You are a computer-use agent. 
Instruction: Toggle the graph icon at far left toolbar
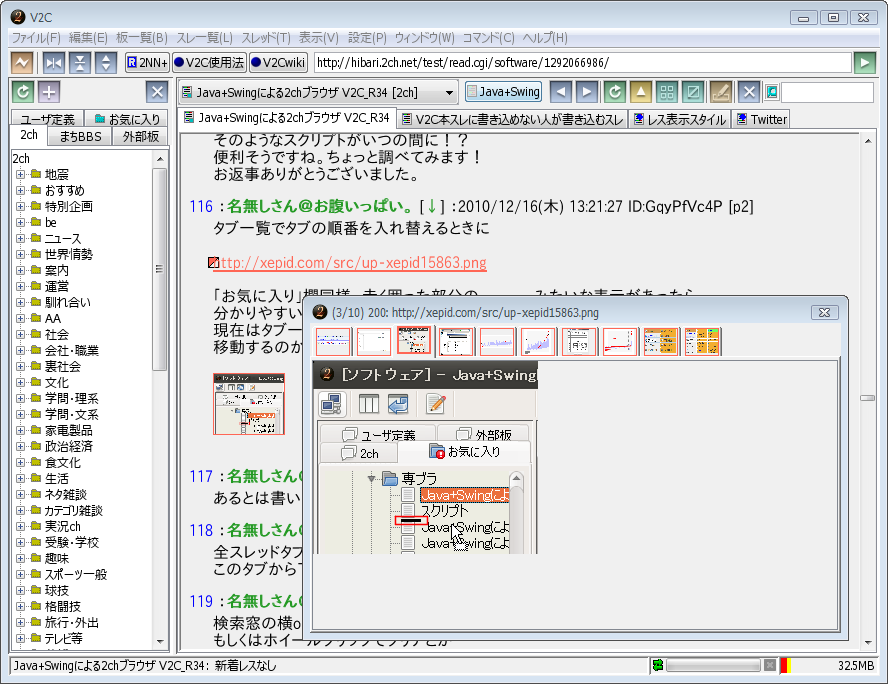(x=22, y=62)
